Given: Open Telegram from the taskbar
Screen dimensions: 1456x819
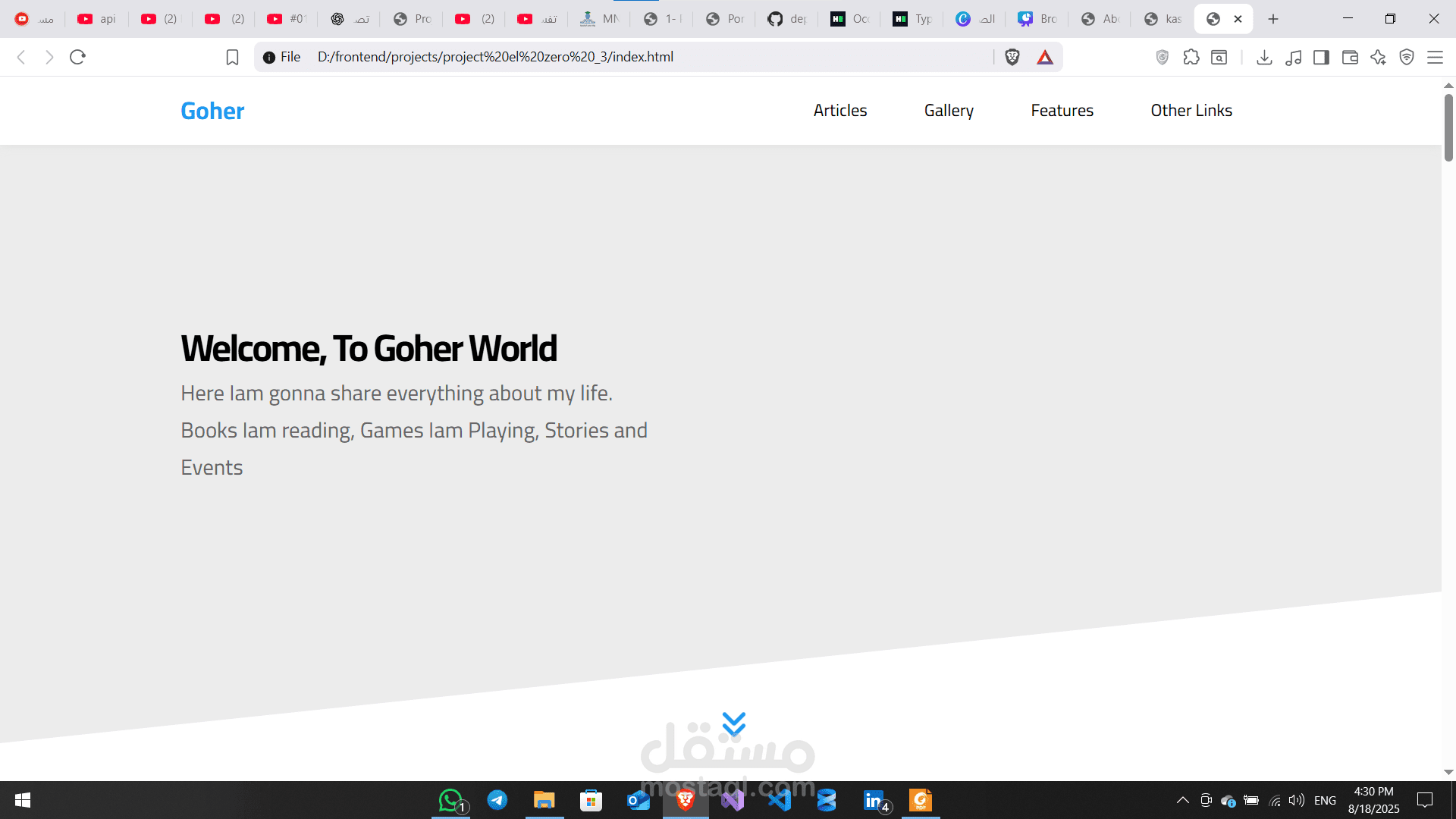Looking at the screenshot, I should (x=497, y=800).
